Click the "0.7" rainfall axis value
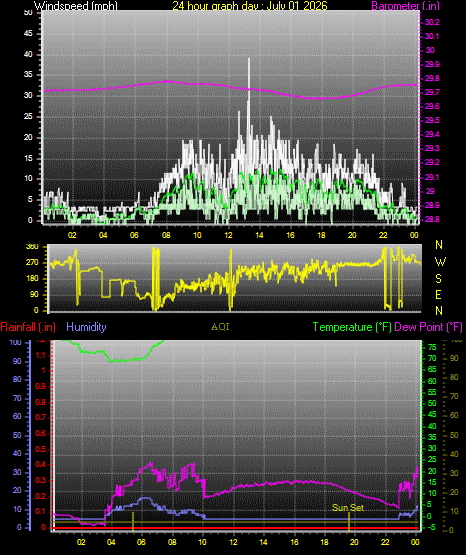 pos(41,417)
